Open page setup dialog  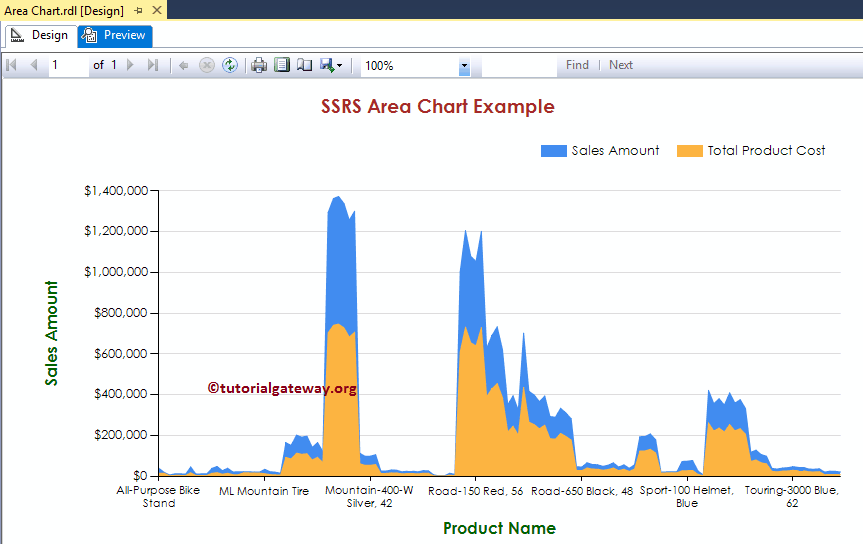point(304,65)
